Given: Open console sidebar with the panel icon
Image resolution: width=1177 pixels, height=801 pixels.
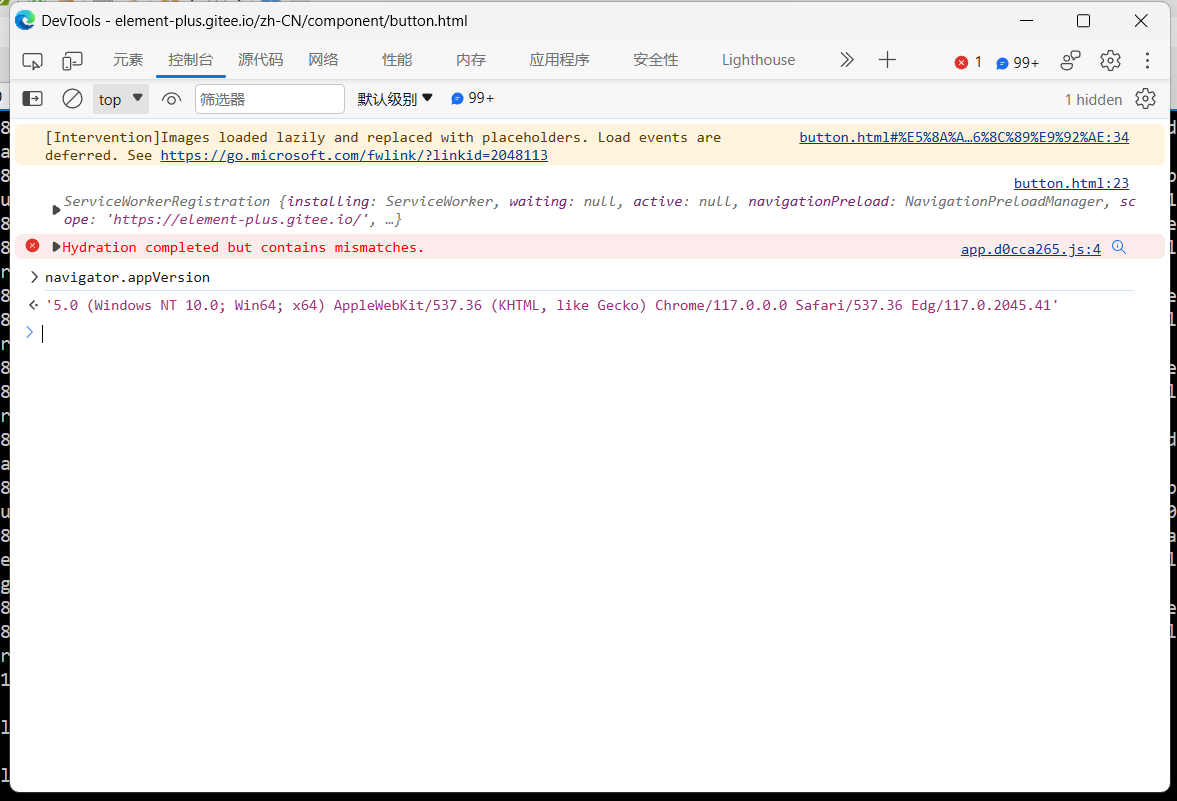Looking at the screenshot, I should pos(31,98).
